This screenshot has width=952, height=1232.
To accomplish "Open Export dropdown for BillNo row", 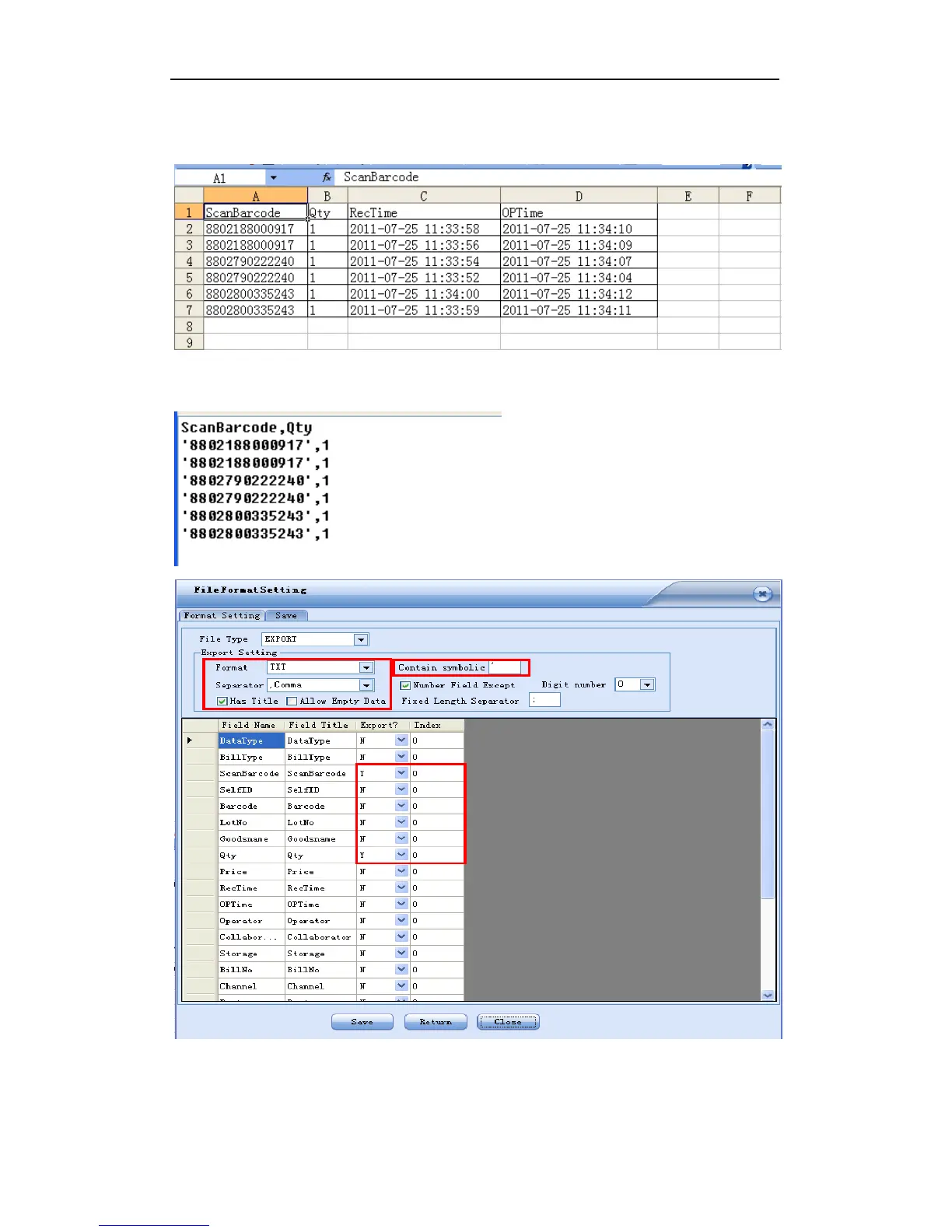I will coord(401,969).
